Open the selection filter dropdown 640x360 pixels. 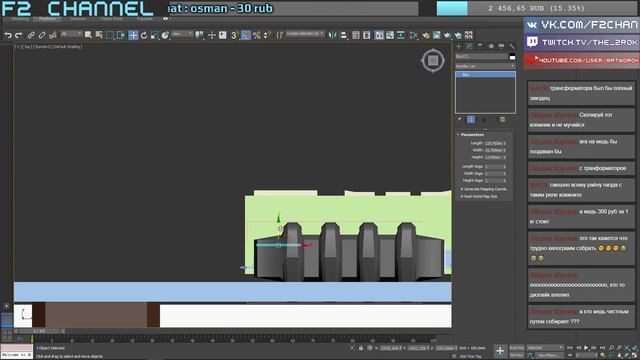tap(71, 34)
